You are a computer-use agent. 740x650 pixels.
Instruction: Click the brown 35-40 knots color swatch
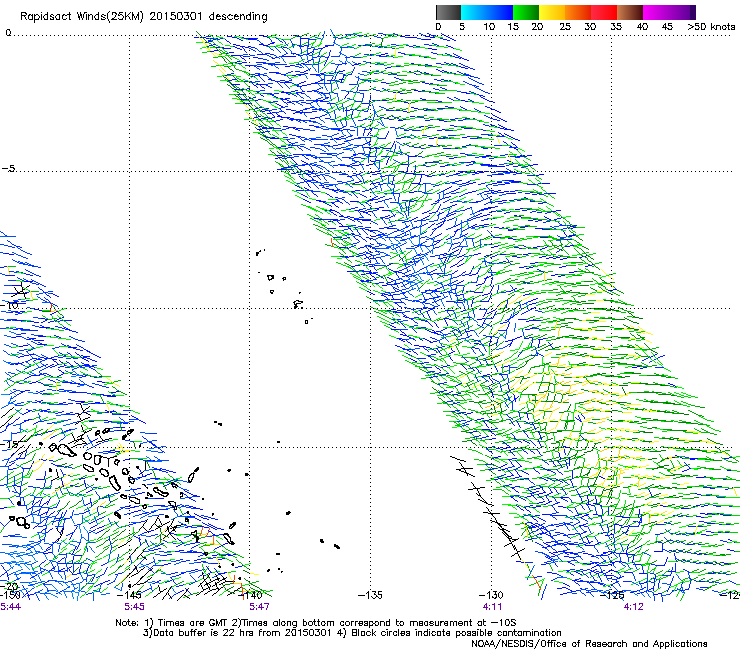(x=630, y=12)
